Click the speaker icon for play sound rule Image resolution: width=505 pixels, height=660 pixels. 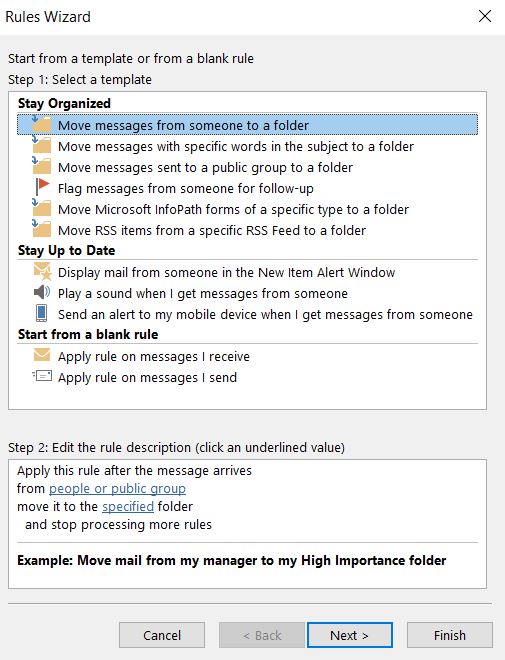(42, 292)
